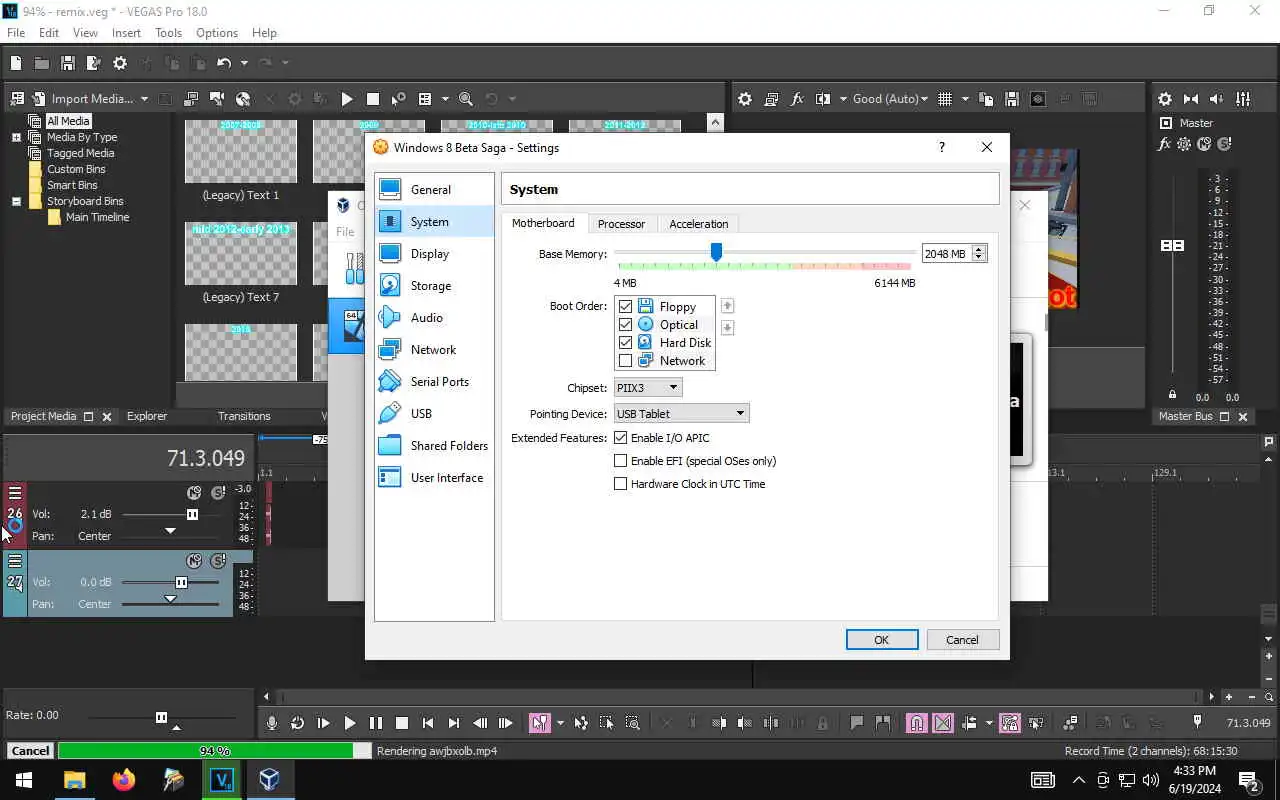
Task: Click OK in Settings dialog
Action: tap(882, 640)
